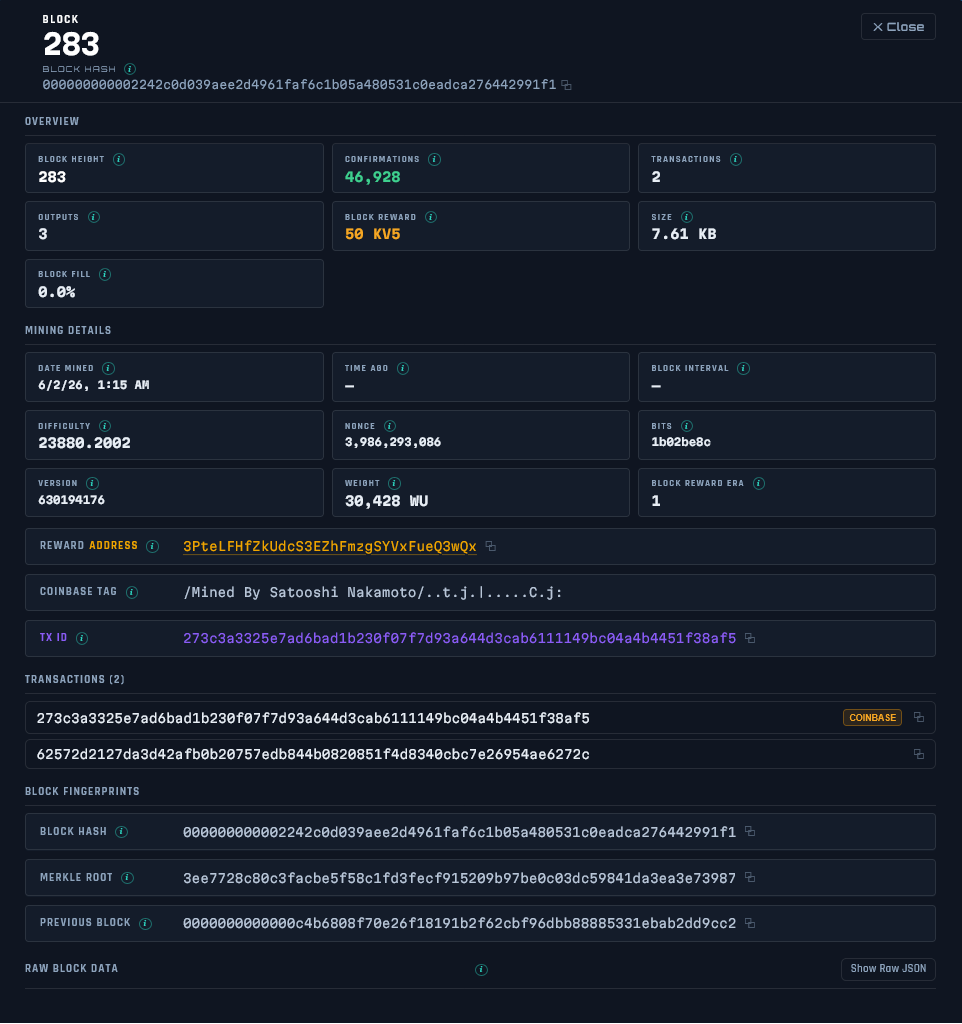
Task: Click the Show Raw JSON button
Action: coord(888,968)
